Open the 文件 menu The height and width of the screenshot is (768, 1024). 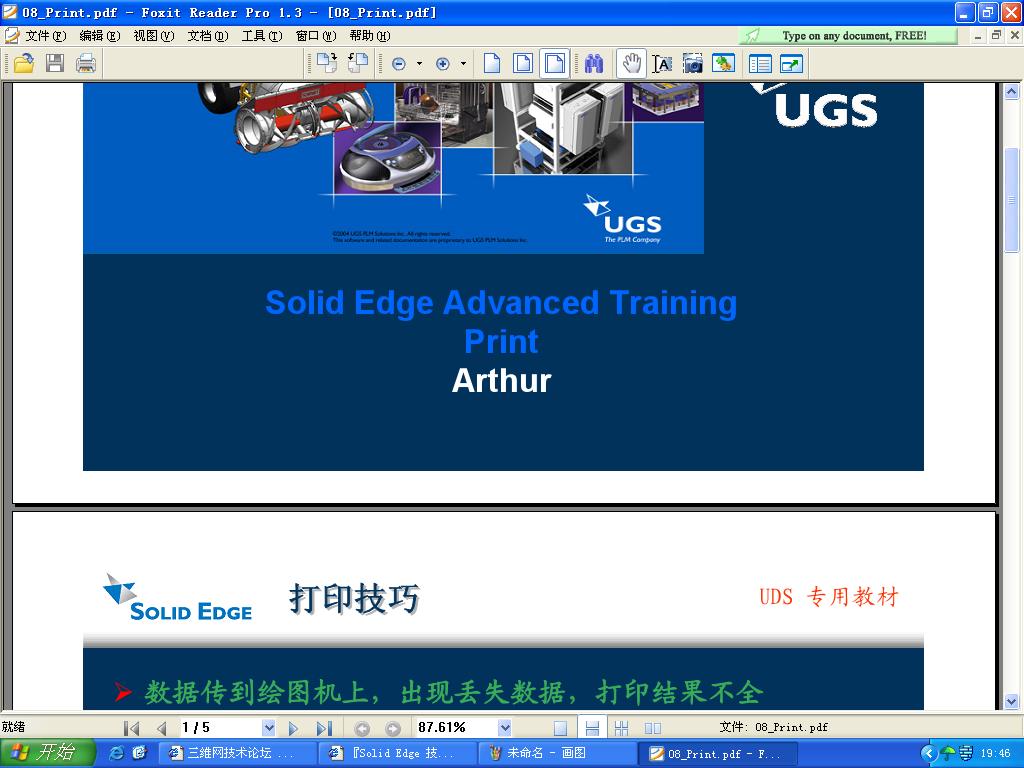click(x=46, y=36)
